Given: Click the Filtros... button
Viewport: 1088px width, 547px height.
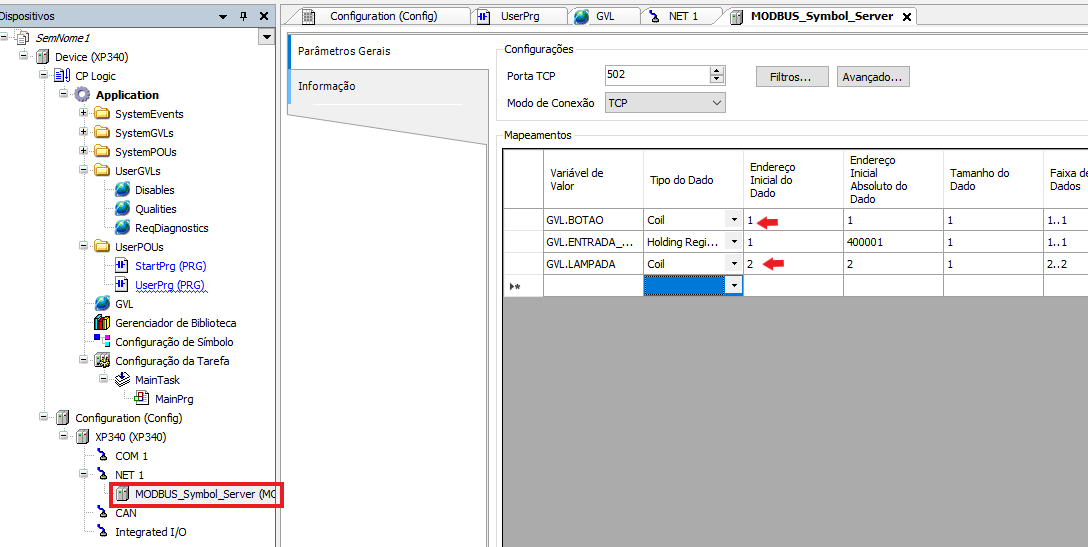Looking at the screenshot, I should pos(791,77).
